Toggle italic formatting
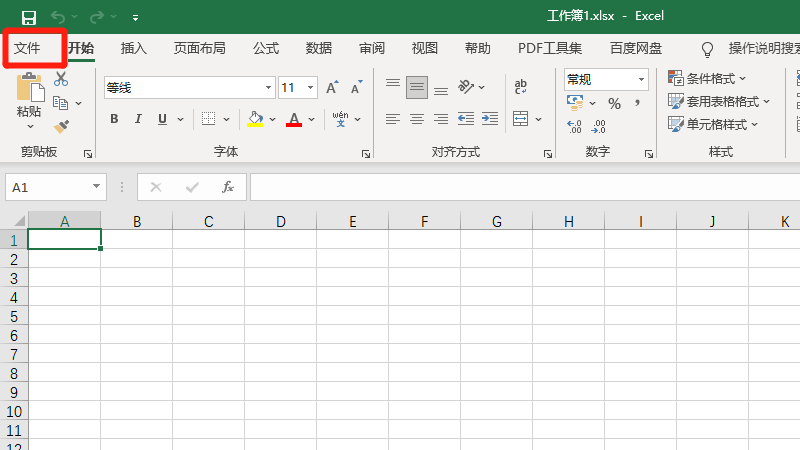Screen dimensions: 800x450 tap(138, 119)
